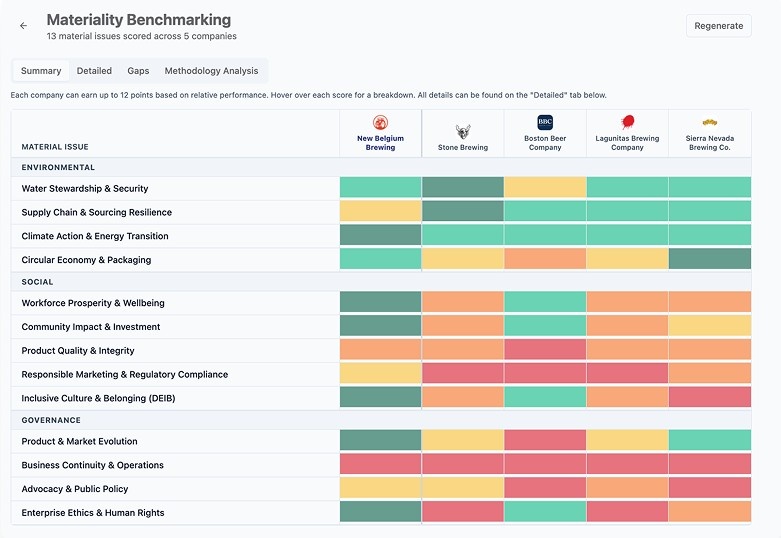This screenshot has height=538, width=781.
Task: Click the back arrow icon
Action: pos(23,25)
